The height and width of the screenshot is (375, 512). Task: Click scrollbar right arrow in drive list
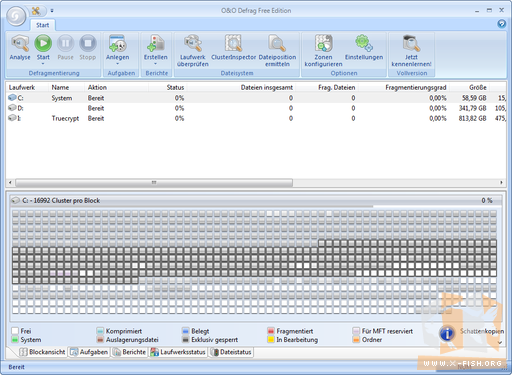coord(501,183)
